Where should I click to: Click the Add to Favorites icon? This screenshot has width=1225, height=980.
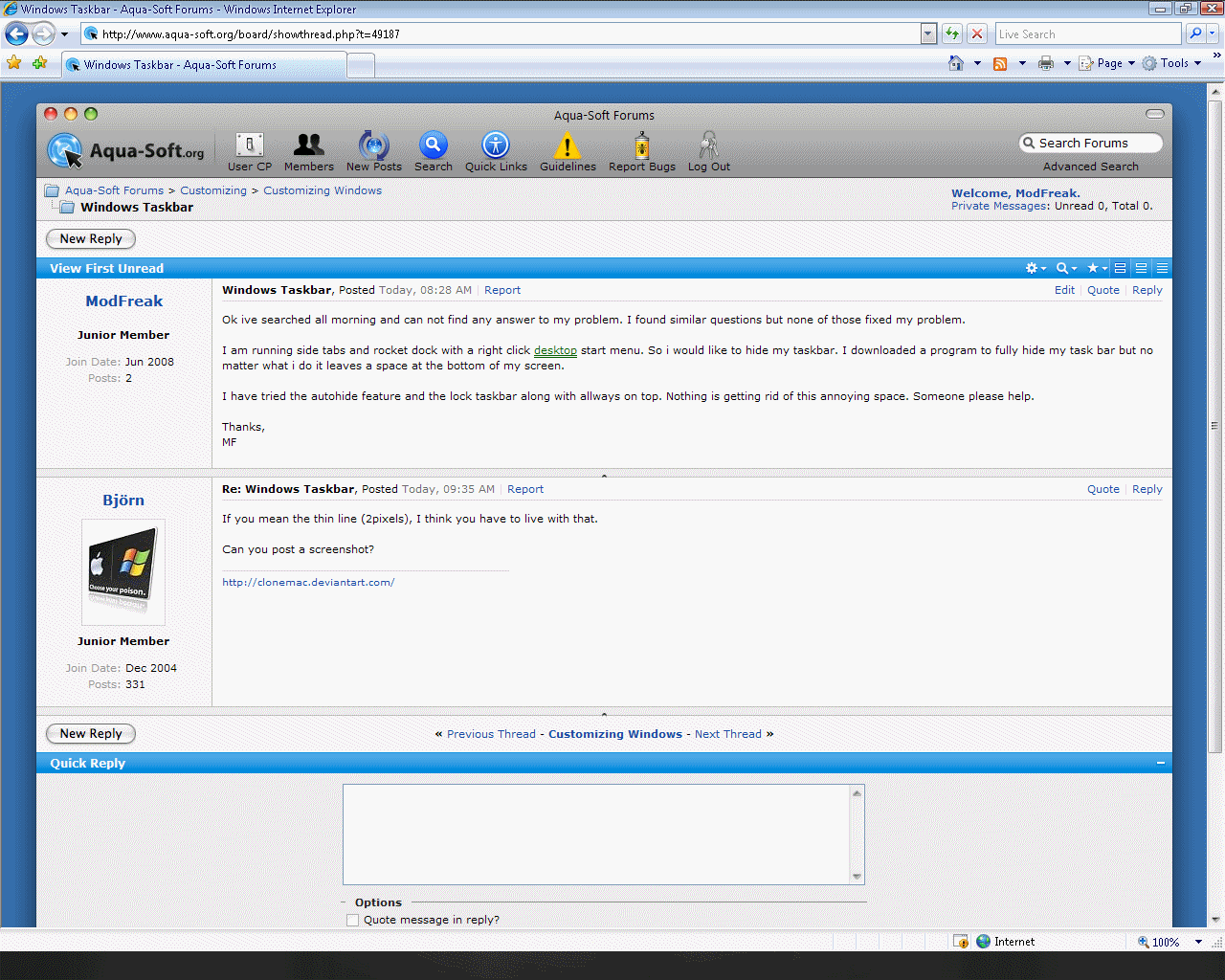point(39,63)
